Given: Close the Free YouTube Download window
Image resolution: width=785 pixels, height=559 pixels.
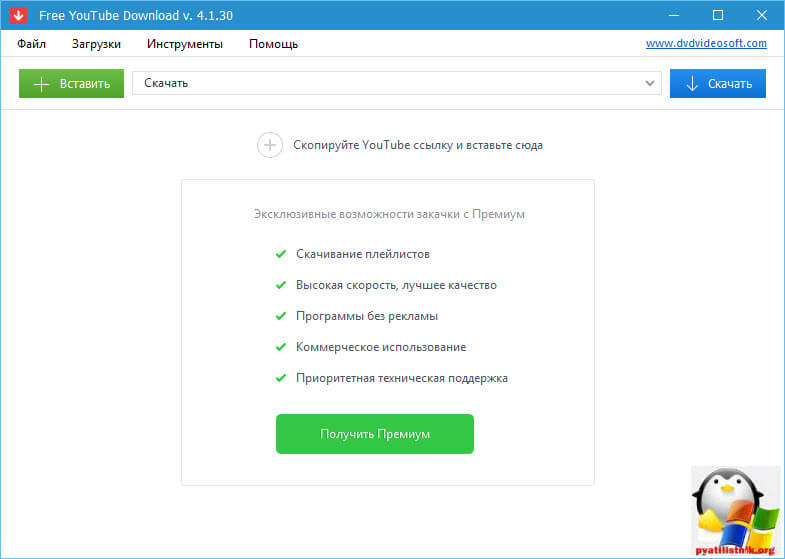Looking at the screenshot, I should click(761, 15).
